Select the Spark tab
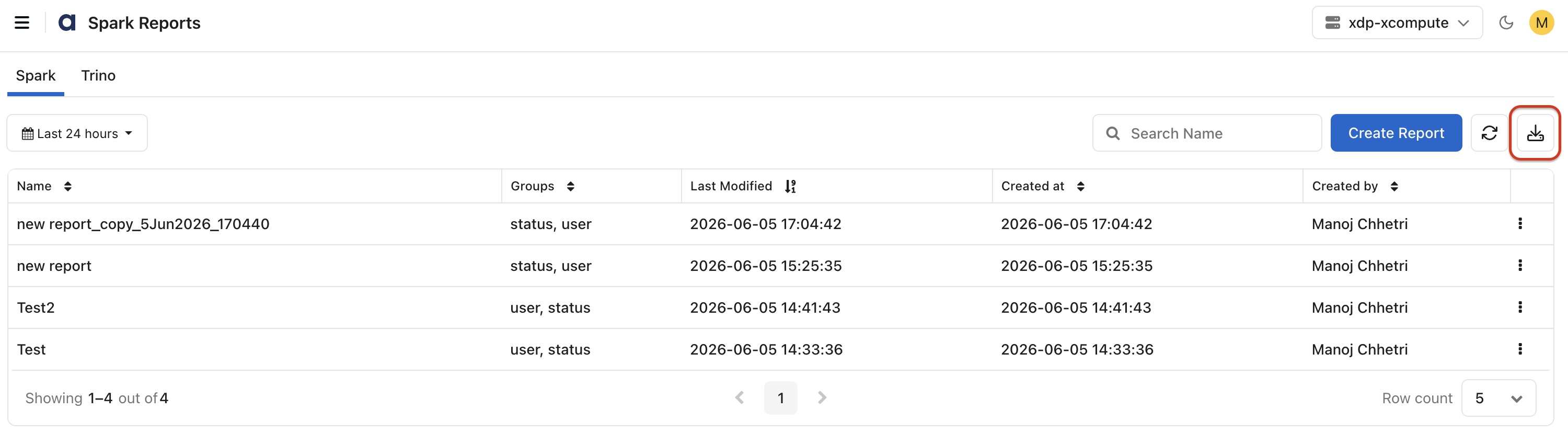Screen dimensions: 1568x433 [36, 75]
